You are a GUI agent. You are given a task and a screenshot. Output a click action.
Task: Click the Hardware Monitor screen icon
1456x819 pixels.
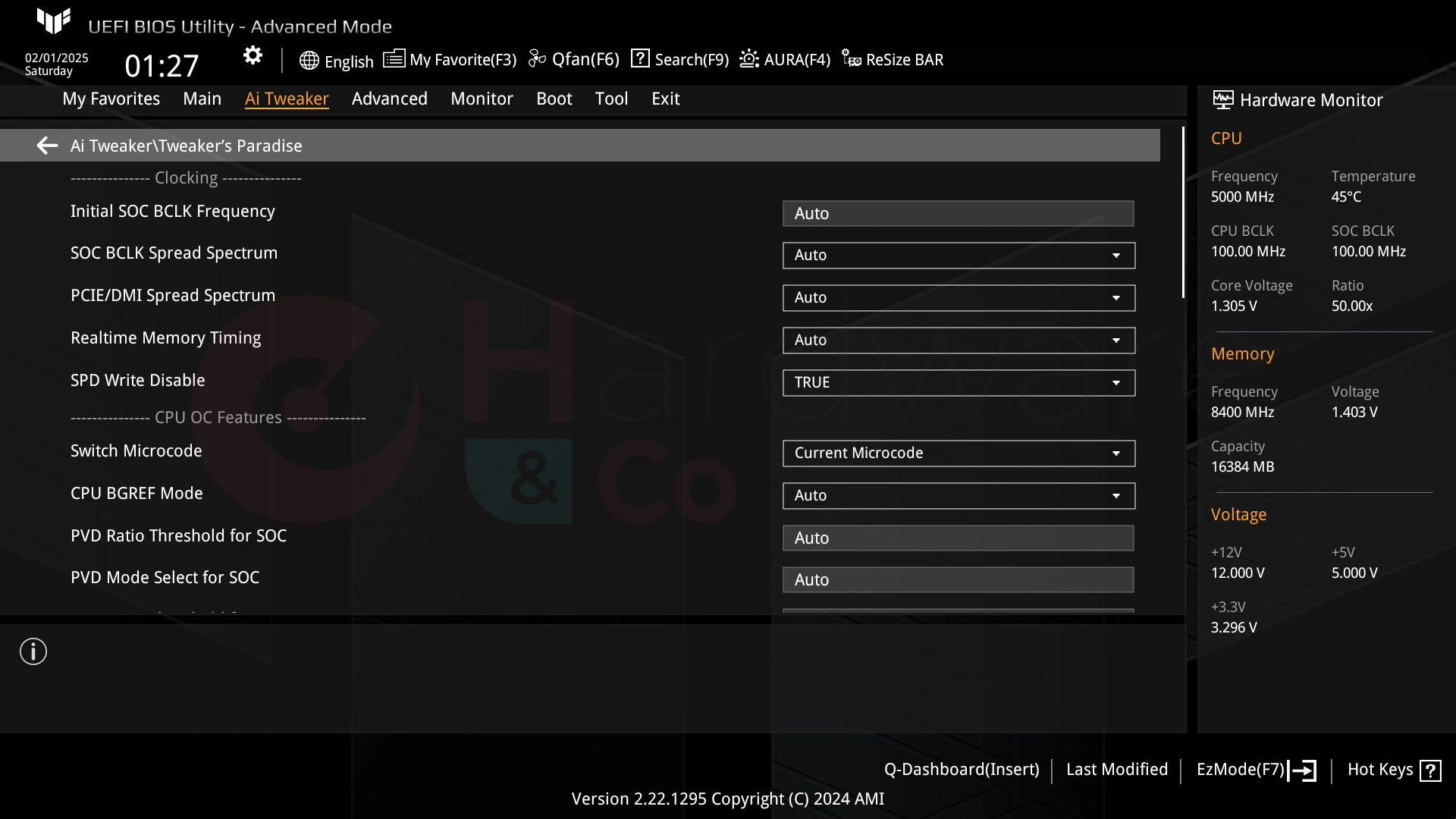point(1222,99)
